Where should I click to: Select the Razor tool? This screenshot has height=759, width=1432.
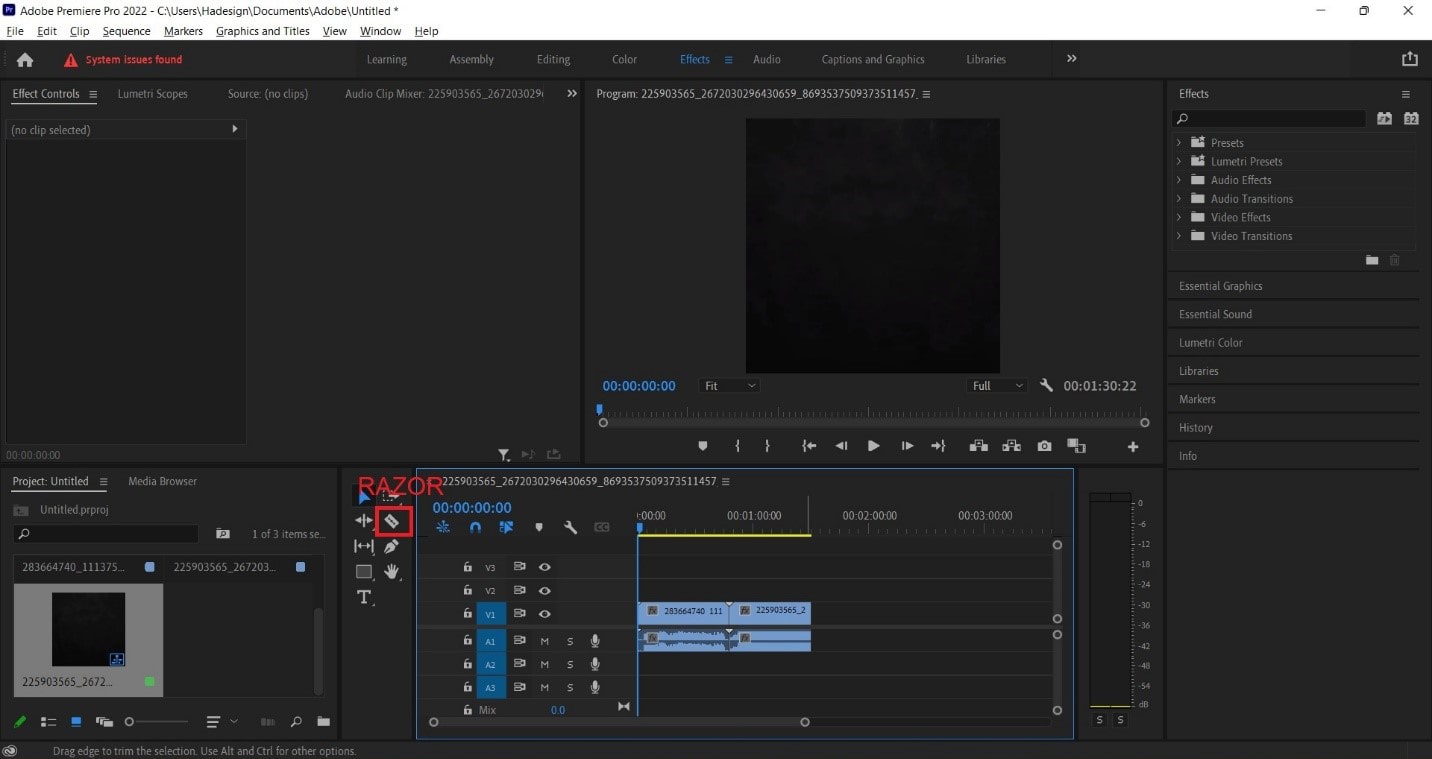point(392,521)
